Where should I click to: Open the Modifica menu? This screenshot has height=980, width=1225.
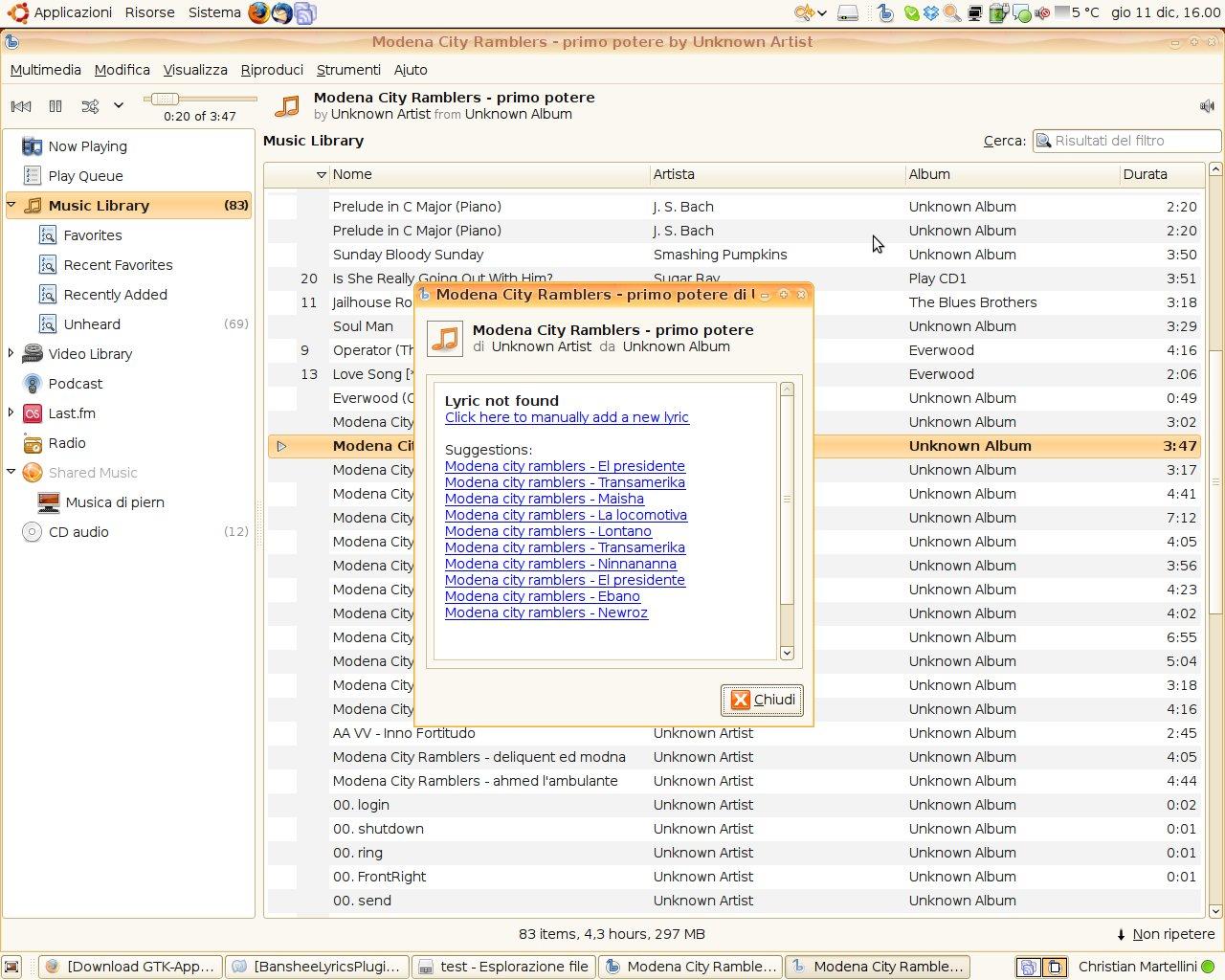(122, 70)
